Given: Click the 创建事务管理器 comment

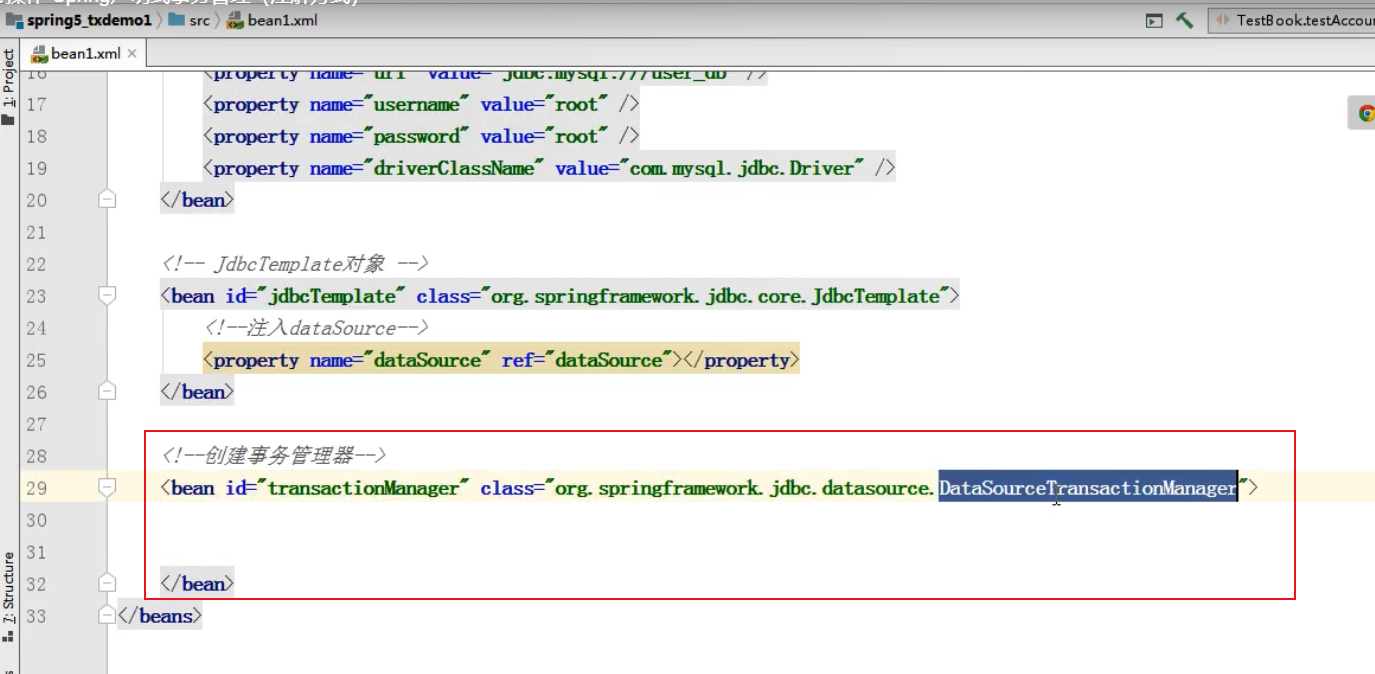Looking at the screenshot, I should point(274,456).
